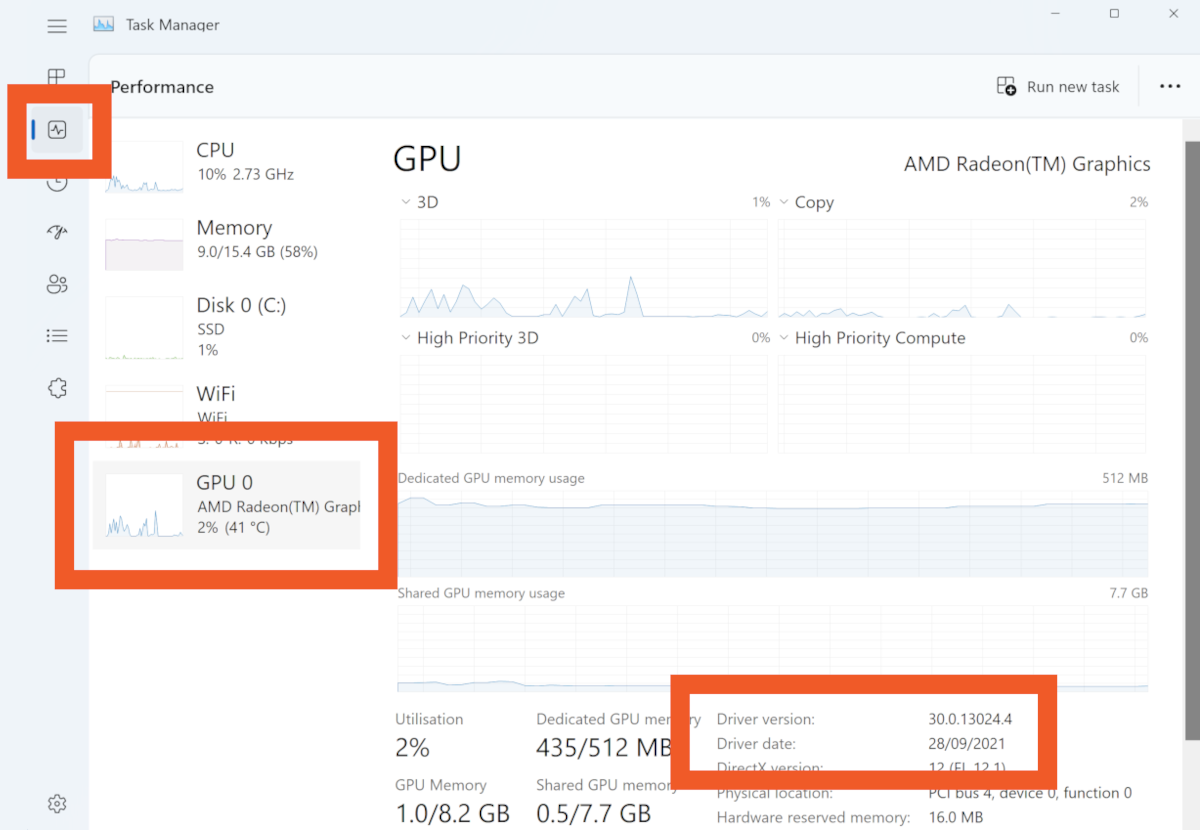Open the Details list page icon
1200x830 pixels.
click(x=57, y=336)
